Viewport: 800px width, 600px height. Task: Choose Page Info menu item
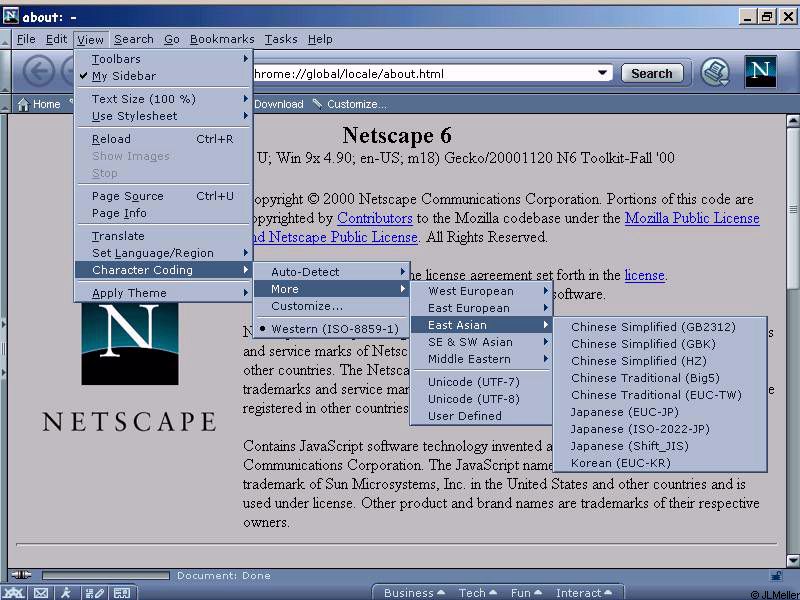click(163, 213)
